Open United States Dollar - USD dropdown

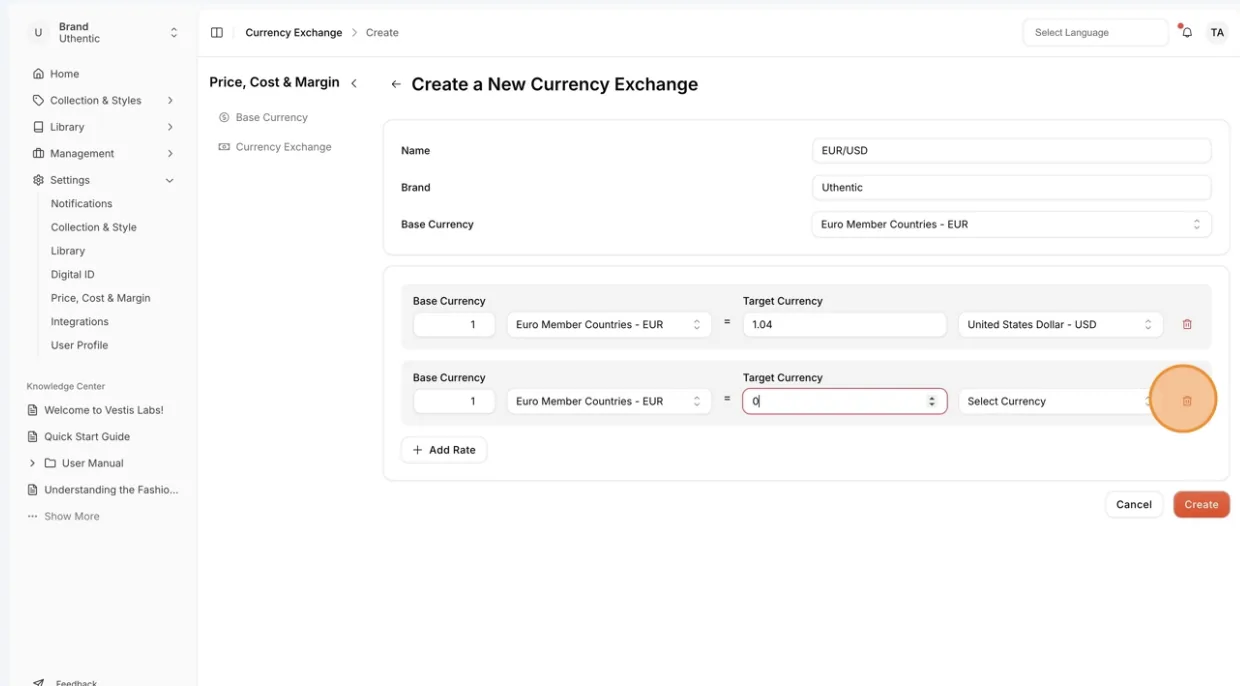1060,325
